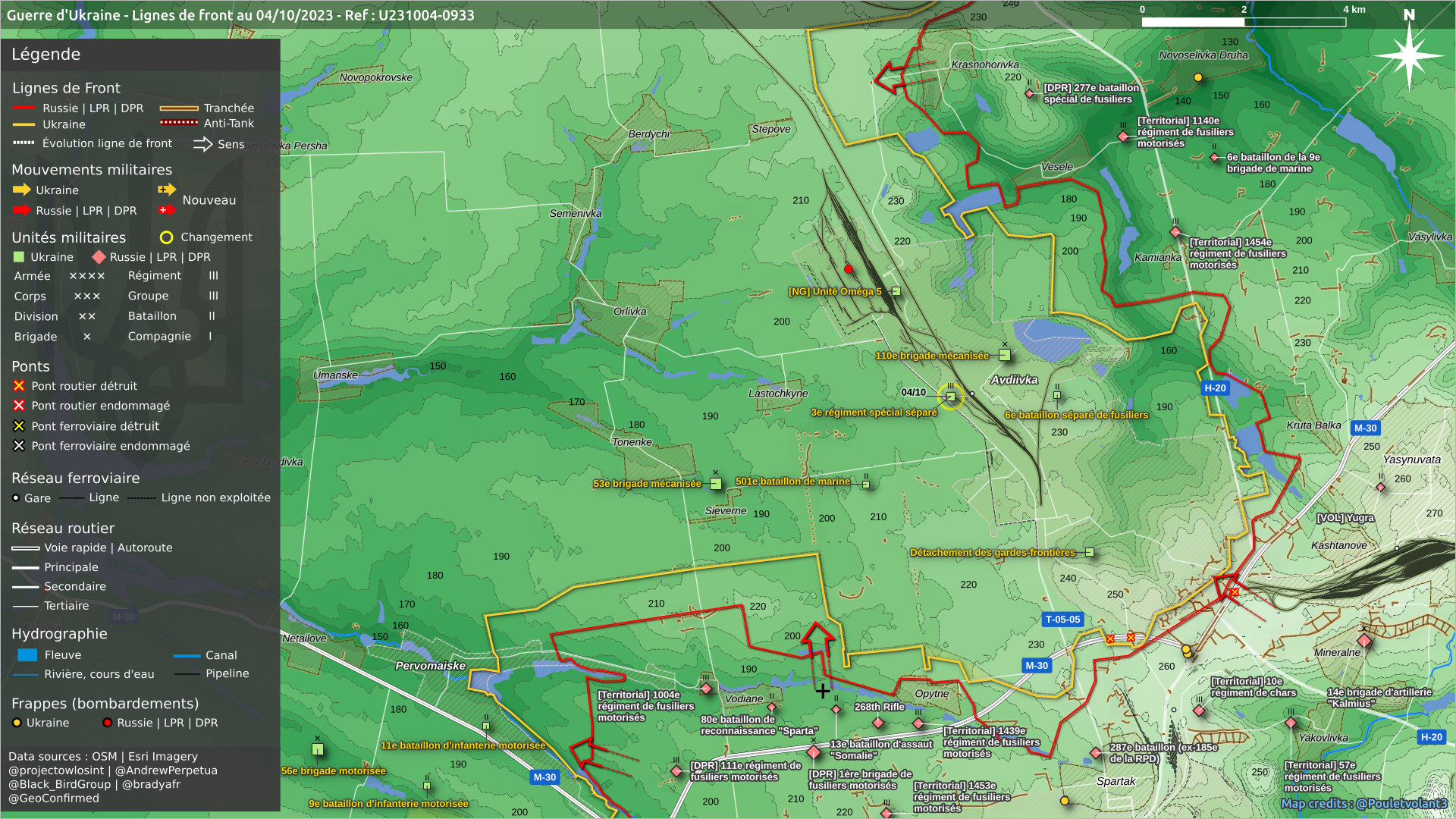Click the Map credits @Pouletvolant3 text

coord(1363,804)
